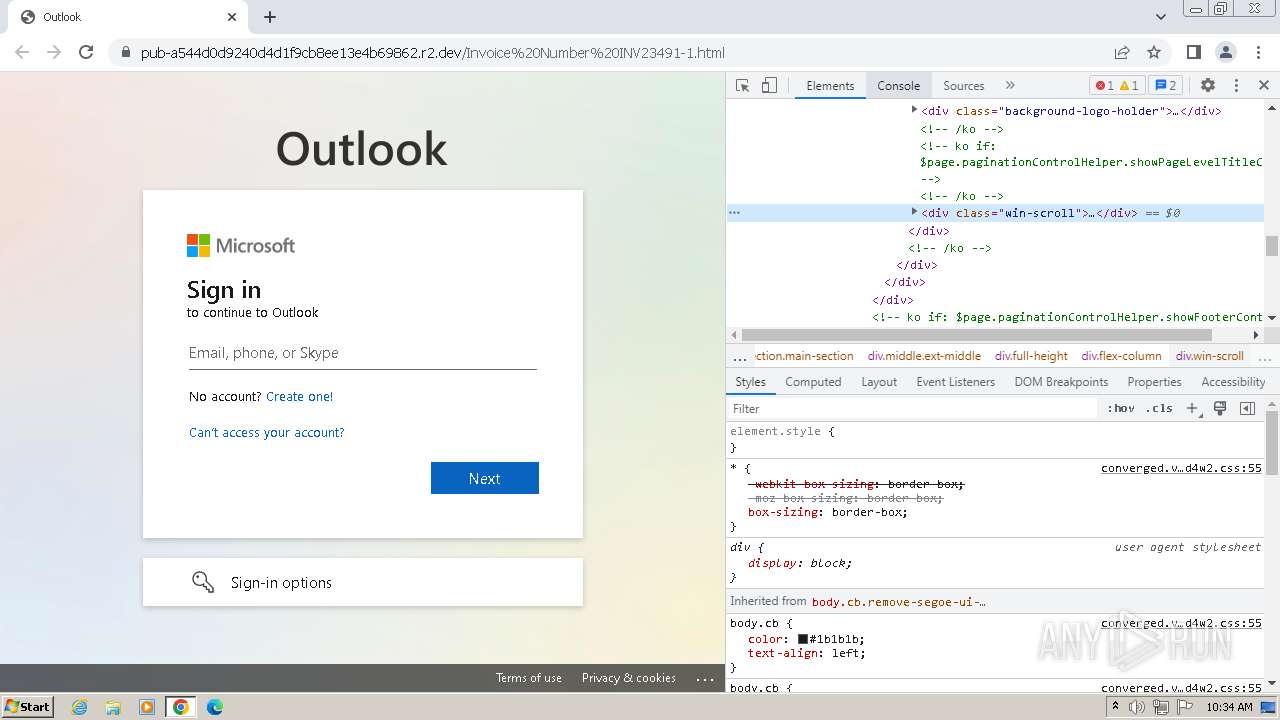Expand the win-scroll div node
Viewport: 1280px width, 720px height.
pos(914,212)
